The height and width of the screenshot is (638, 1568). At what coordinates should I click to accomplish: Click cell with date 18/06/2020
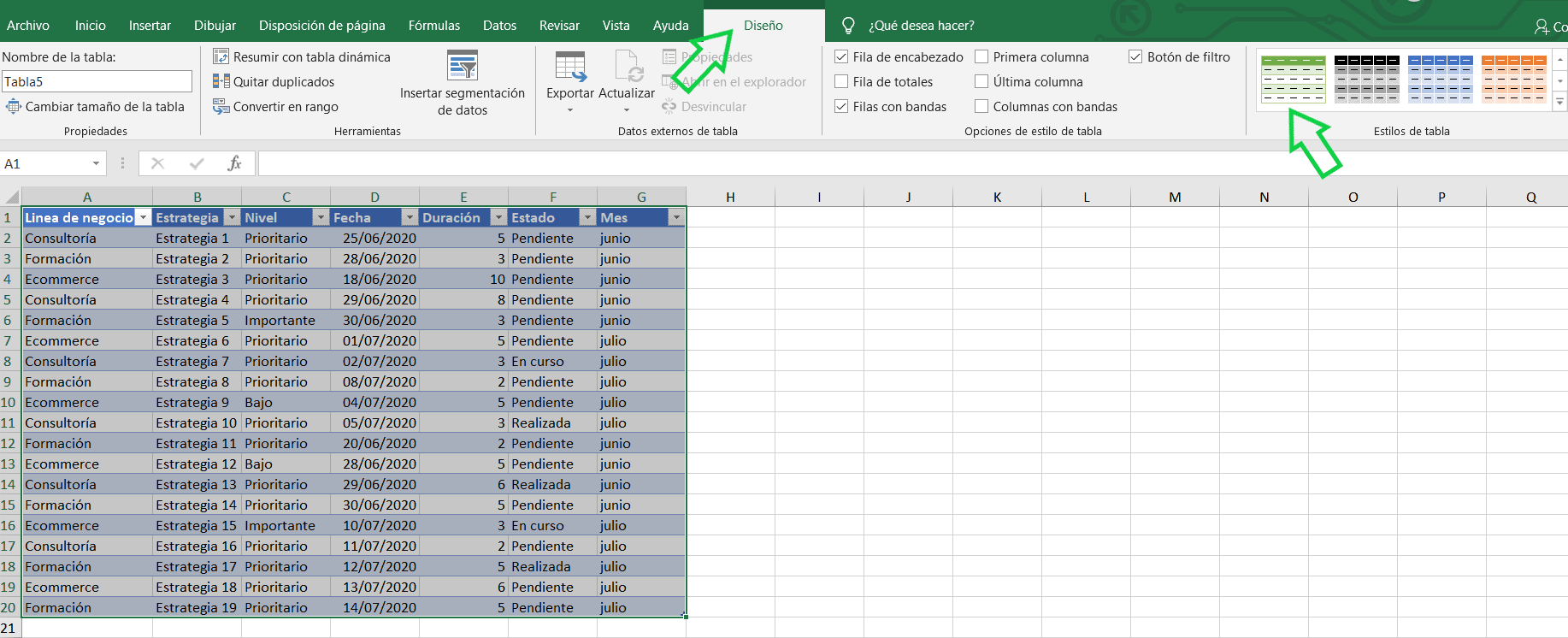click(x=374, y=279)
